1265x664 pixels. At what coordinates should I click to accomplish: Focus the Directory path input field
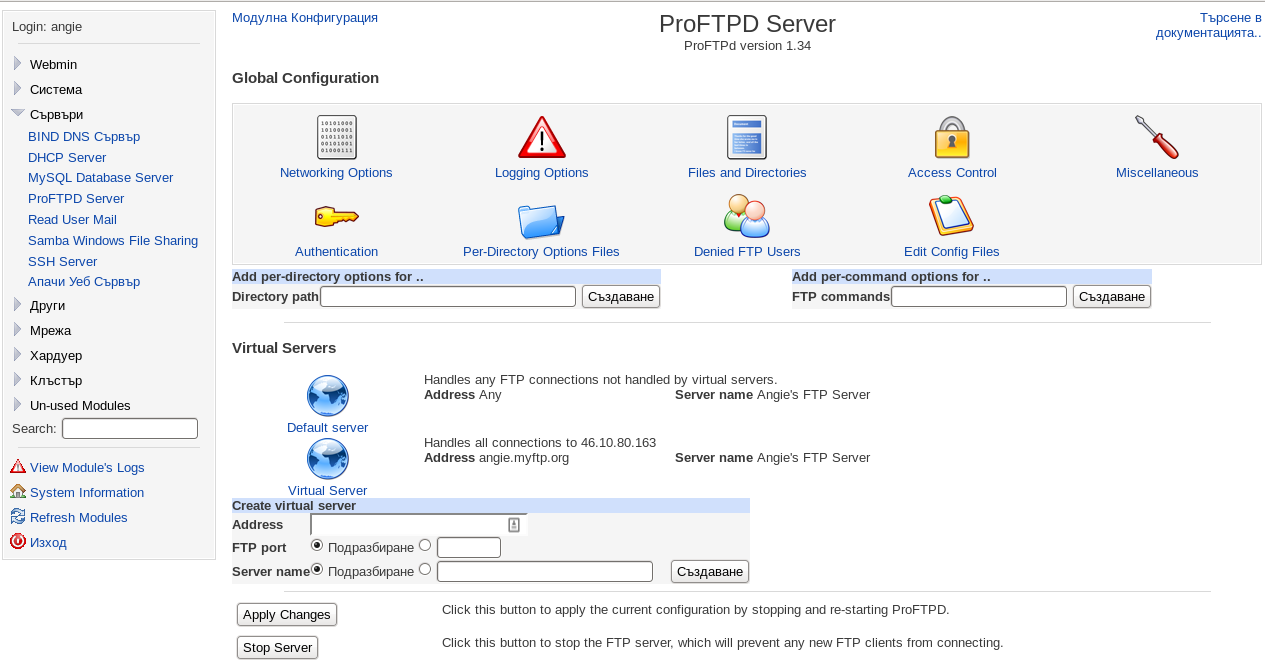tap(448, 296)
